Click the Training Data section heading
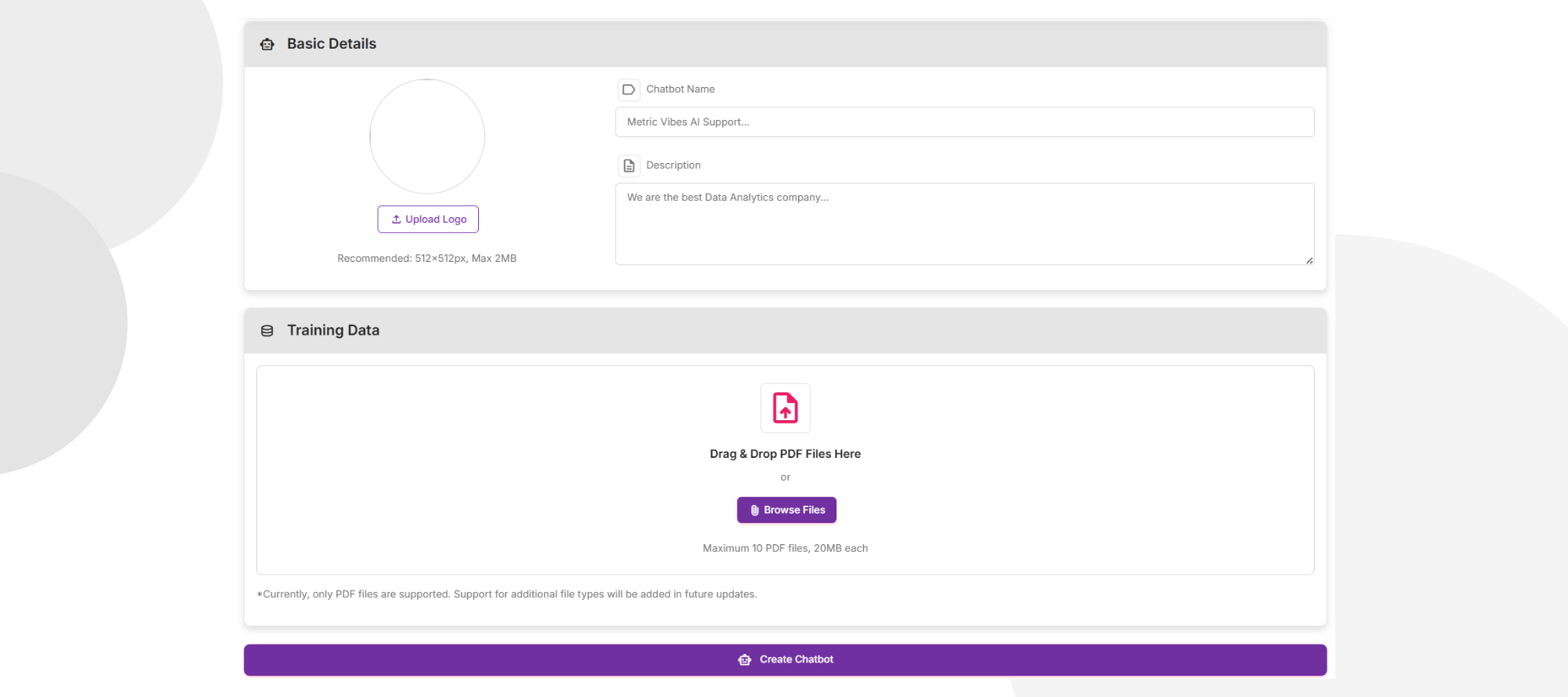The height and width of the screenshot is (697, 1568). pyautogui.click(x=333, y=330)
